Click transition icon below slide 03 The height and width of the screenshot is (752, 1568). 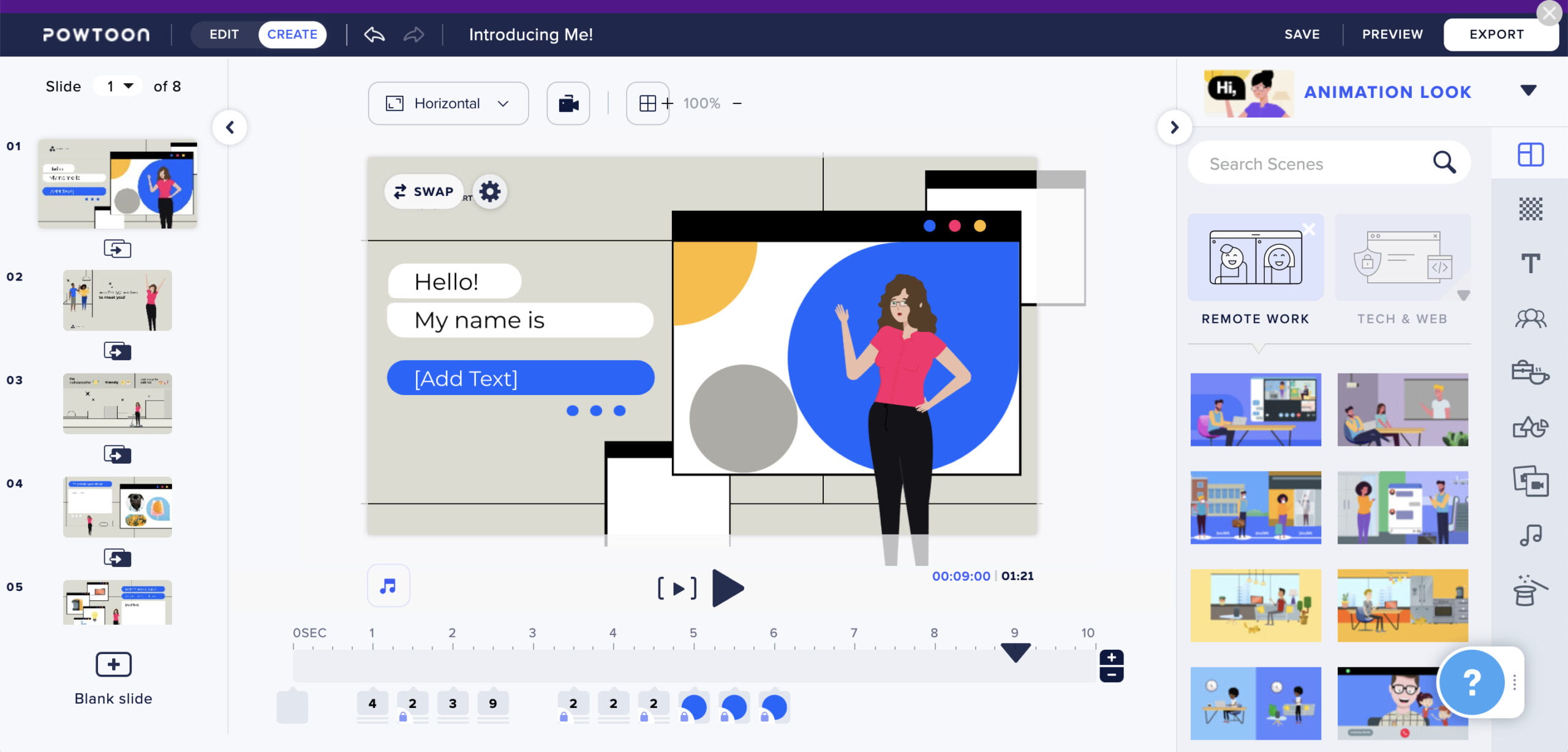coord(117,454)
